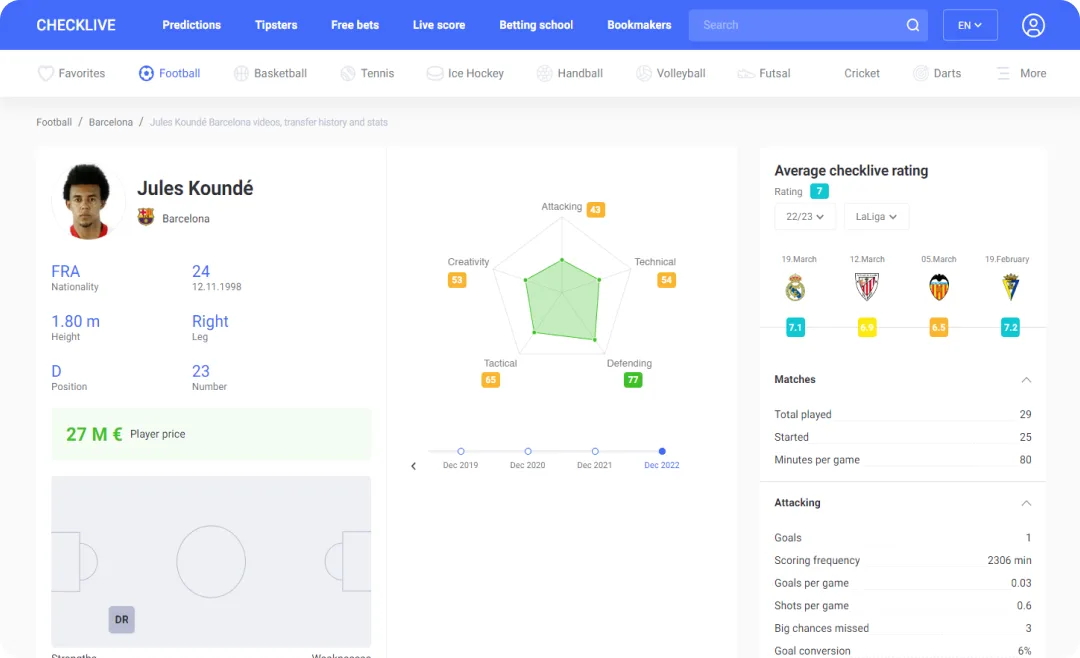Click the Scoring frequency value 2306 min
This screenshot has width=1080, height=658.
tap(1009, 560)
